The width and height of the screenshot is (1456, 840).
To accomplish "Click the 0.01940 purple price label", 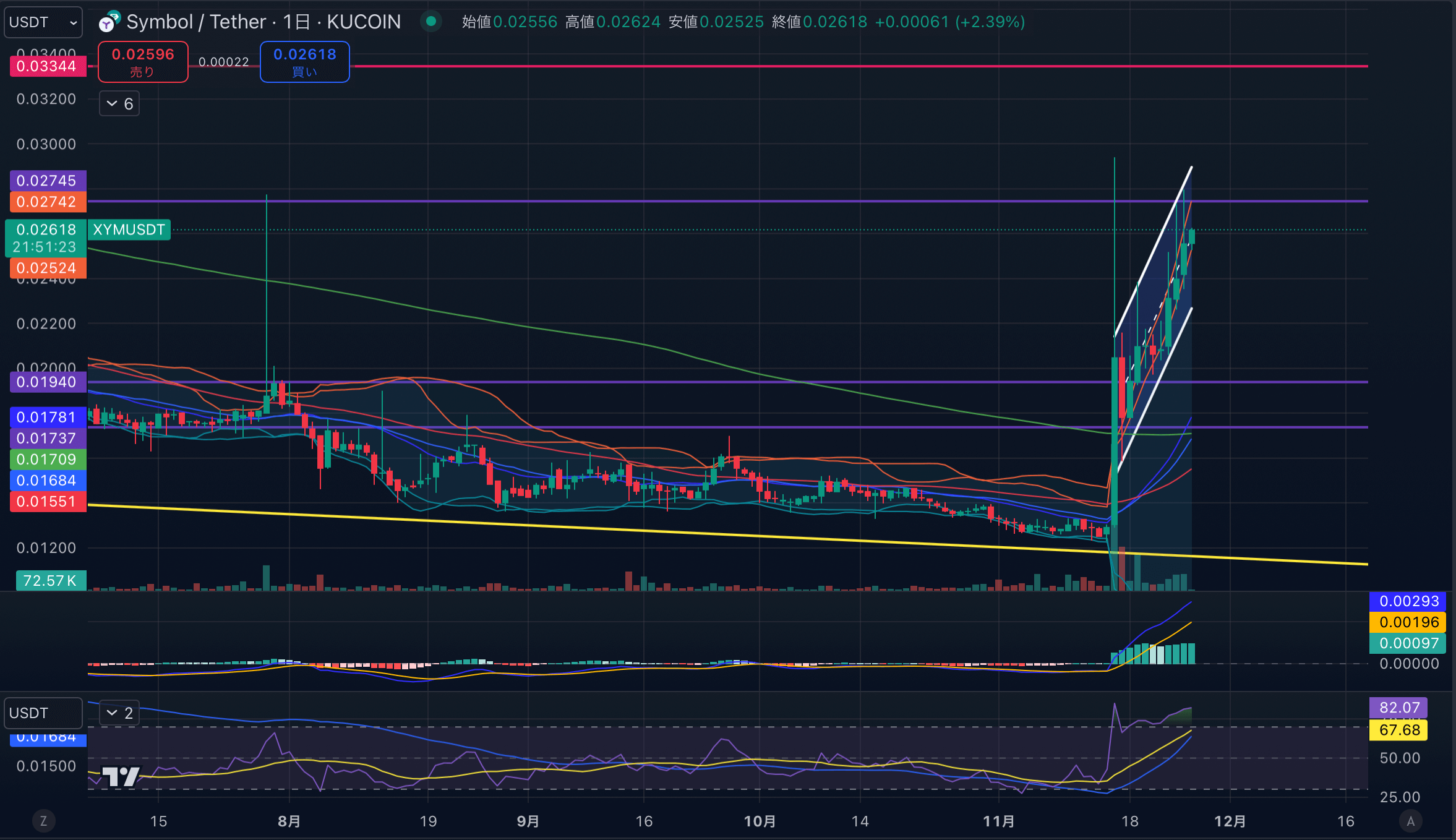I will [47, 382].
